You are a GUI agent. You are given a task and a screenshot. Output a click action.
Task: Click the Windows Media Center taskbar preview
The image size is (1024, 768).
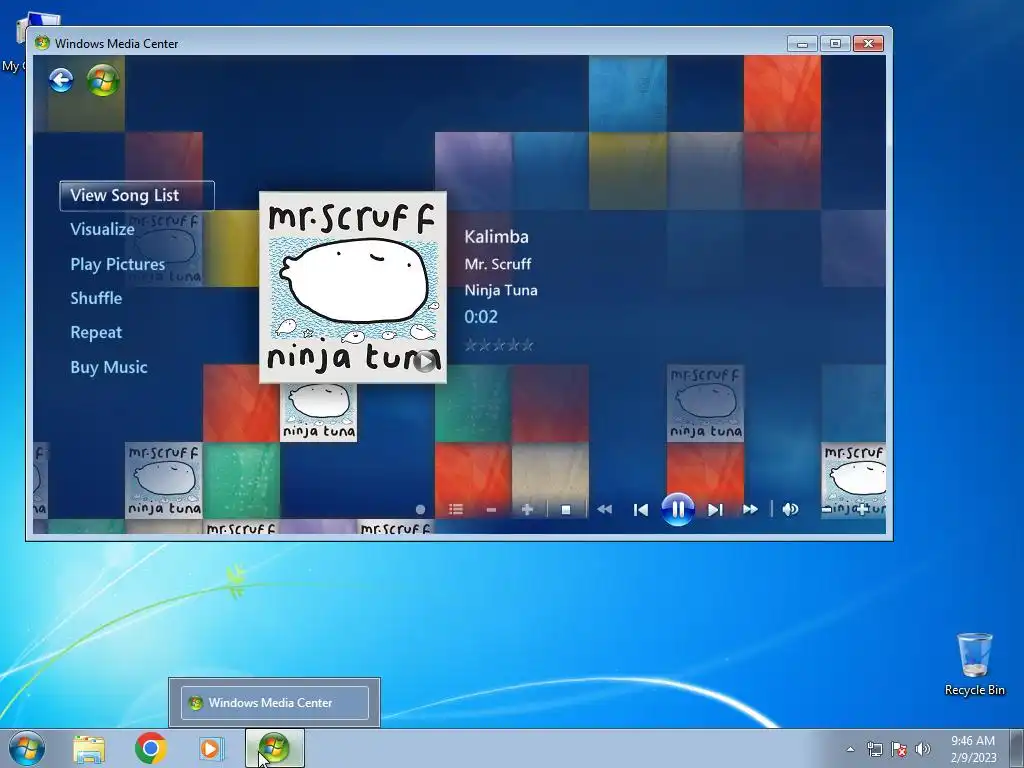point(274,703)
